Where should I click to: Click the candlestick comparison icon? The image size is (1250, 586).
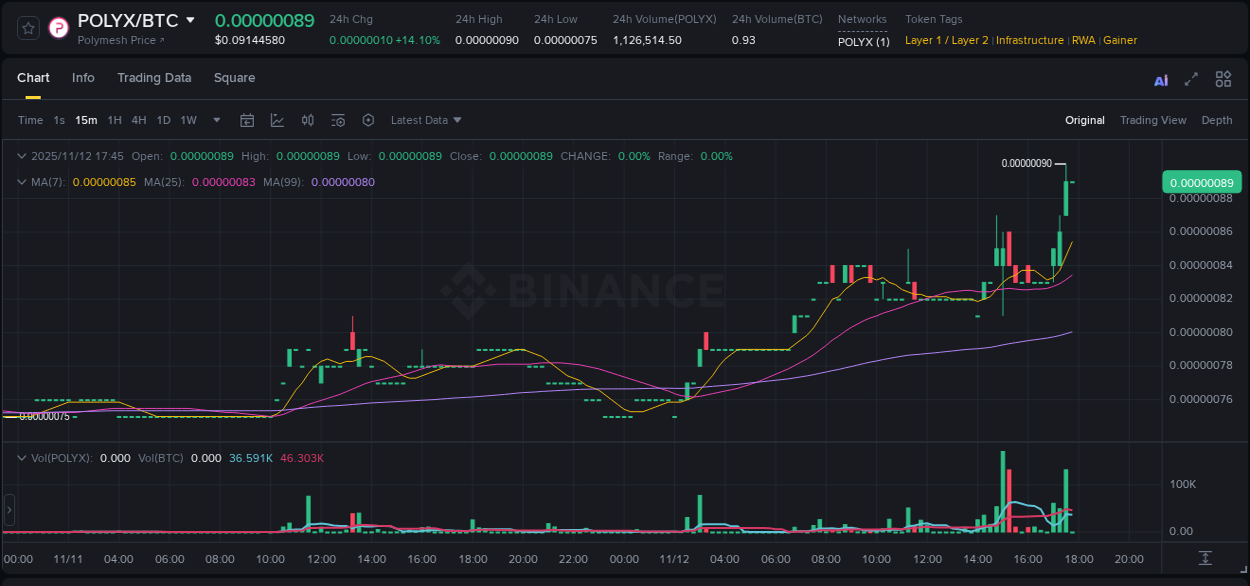pos(307,120)
